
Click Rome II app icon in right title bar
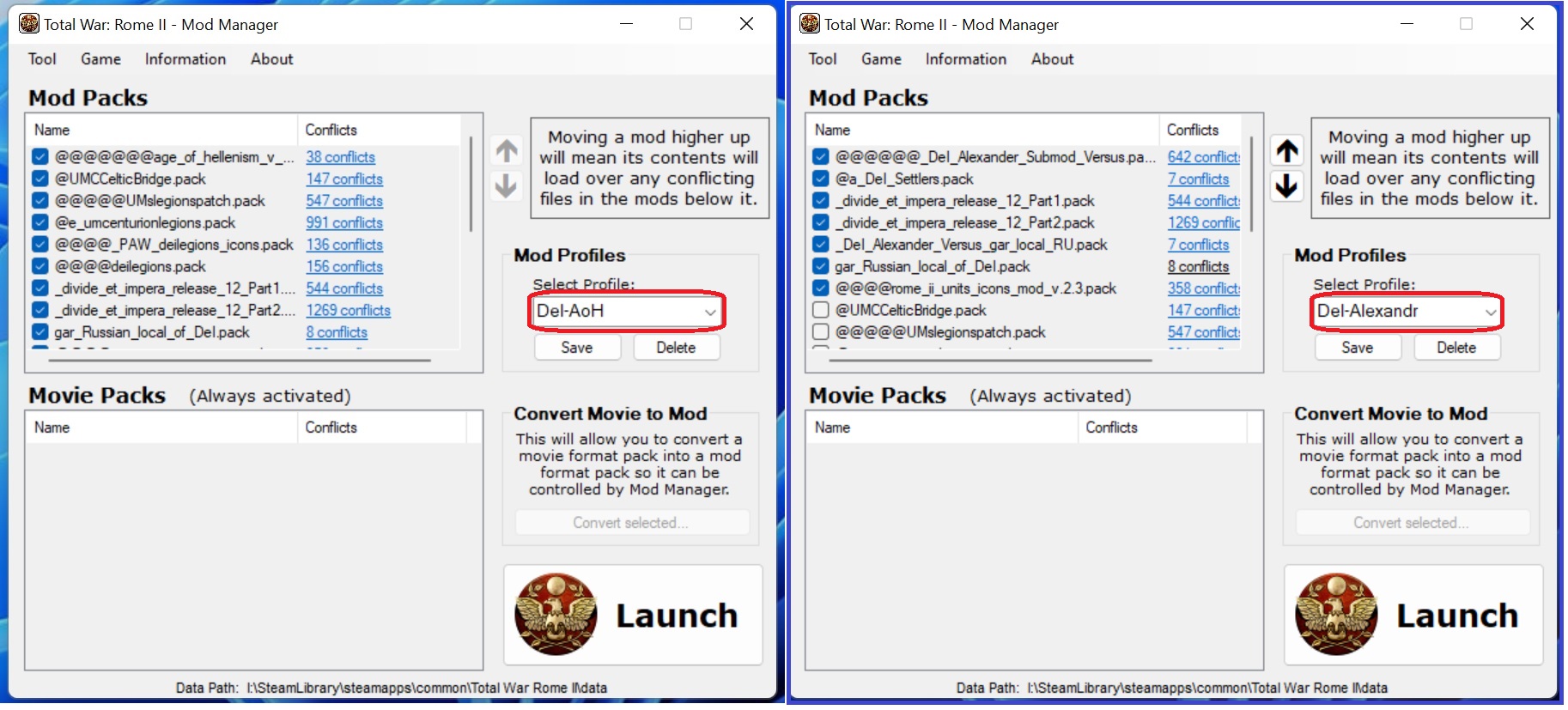(809, 24)
